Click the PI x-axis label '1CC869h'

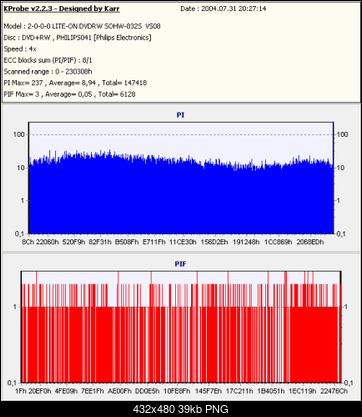coord(278,242)
